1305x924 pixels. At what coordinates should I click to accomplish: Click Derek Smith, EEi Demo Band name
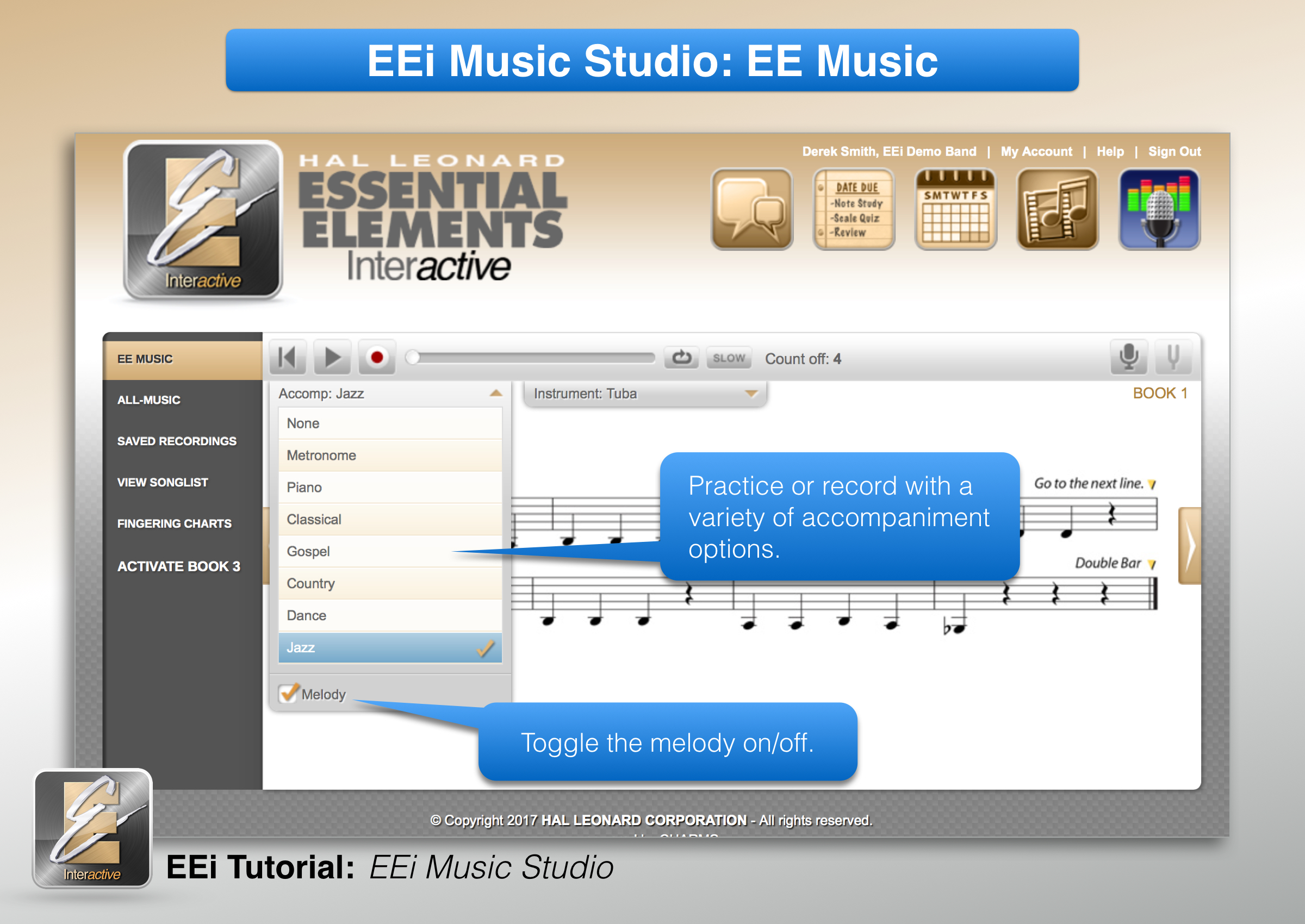point(889,151)
